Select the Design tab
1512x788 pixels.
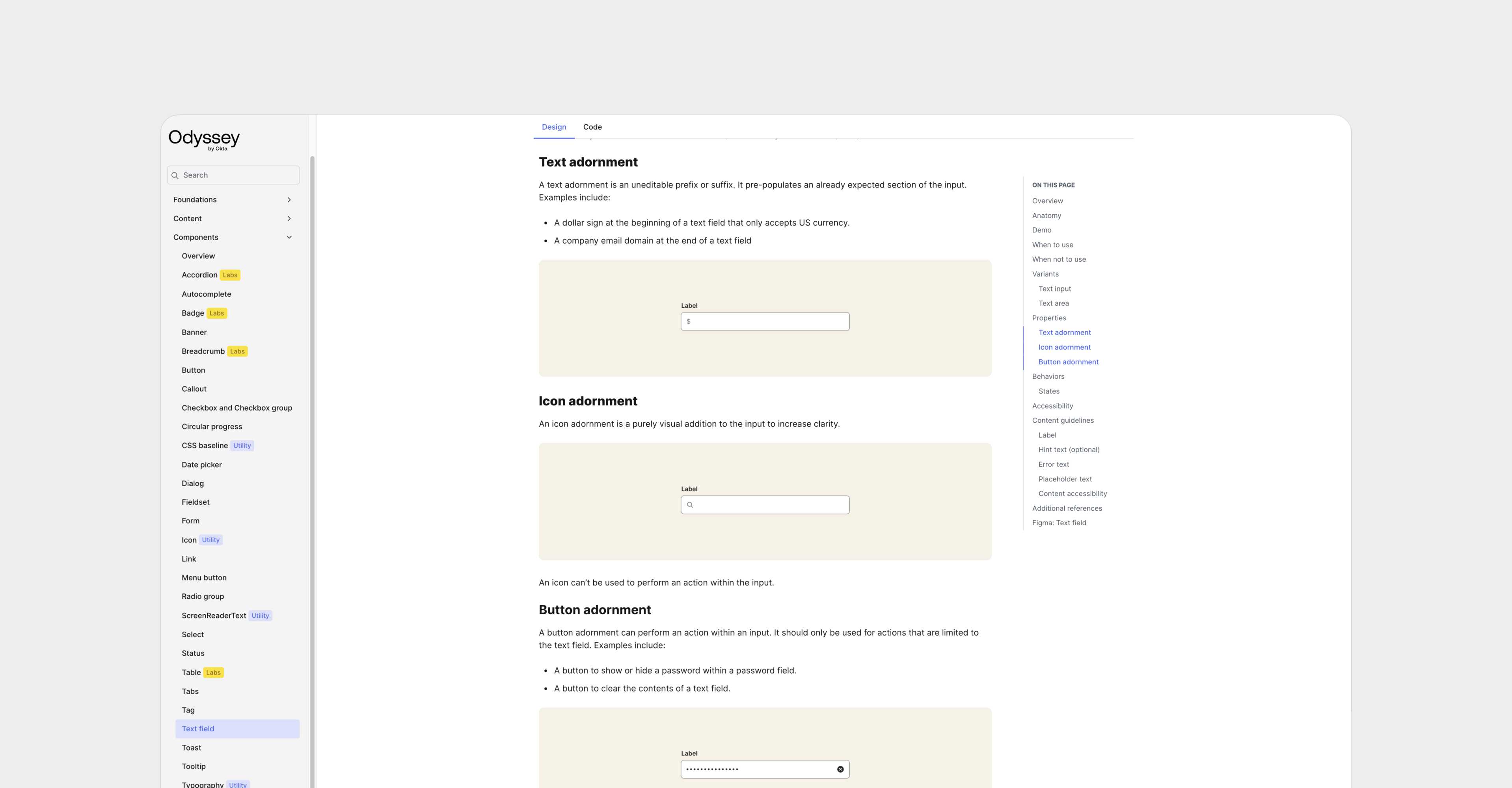553,127
